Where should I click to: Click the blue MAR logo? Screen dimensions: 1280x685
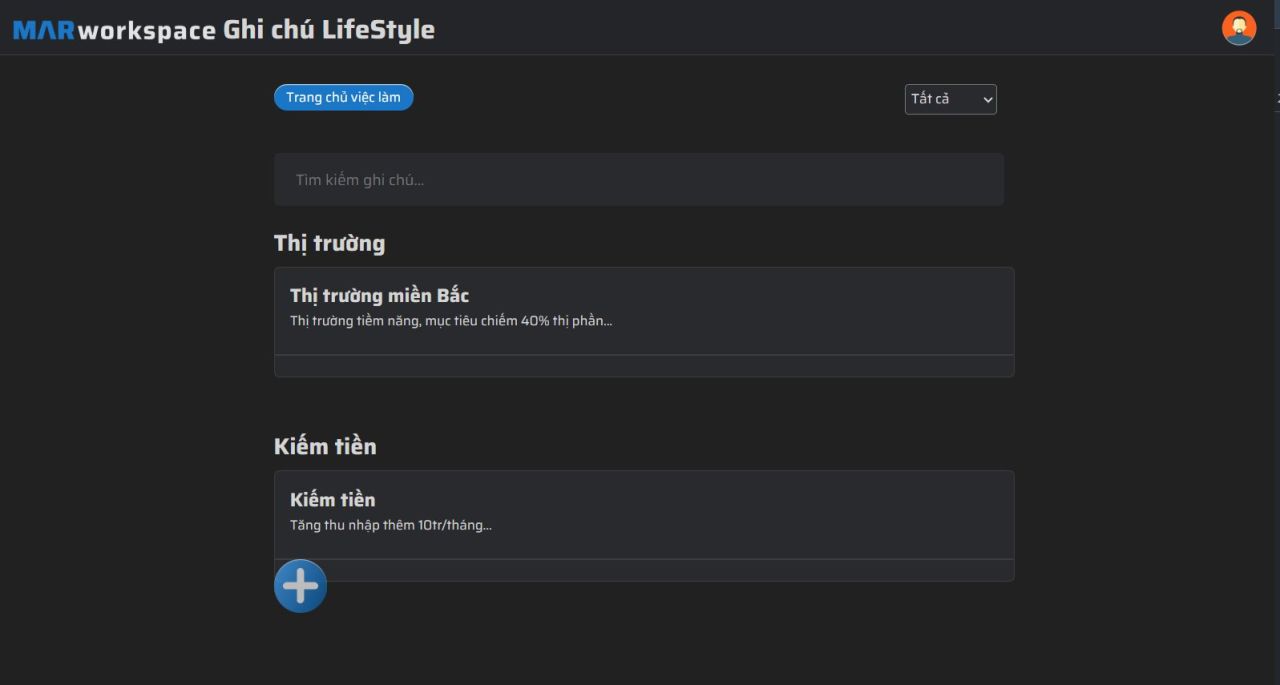click(44, 30)
